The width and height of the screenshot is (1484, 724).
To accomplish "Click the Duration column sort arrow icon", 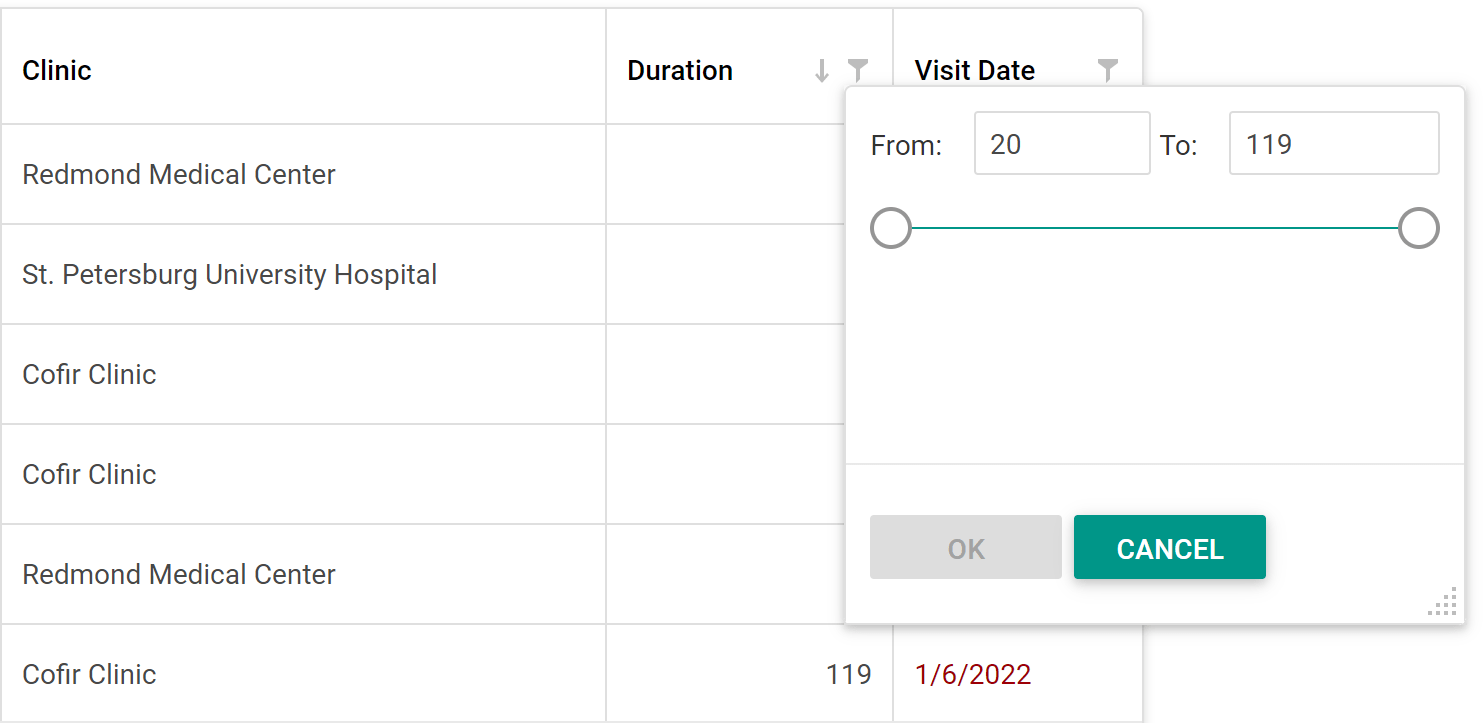I will 822,70.
